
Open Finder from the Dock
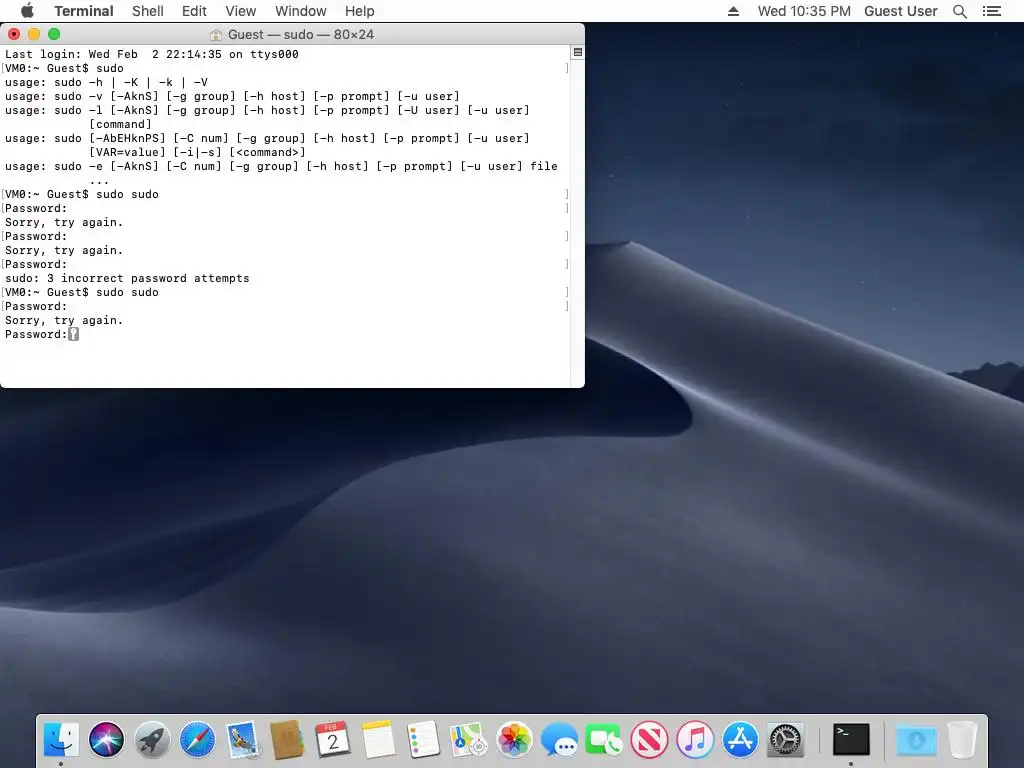coord(61,739)
